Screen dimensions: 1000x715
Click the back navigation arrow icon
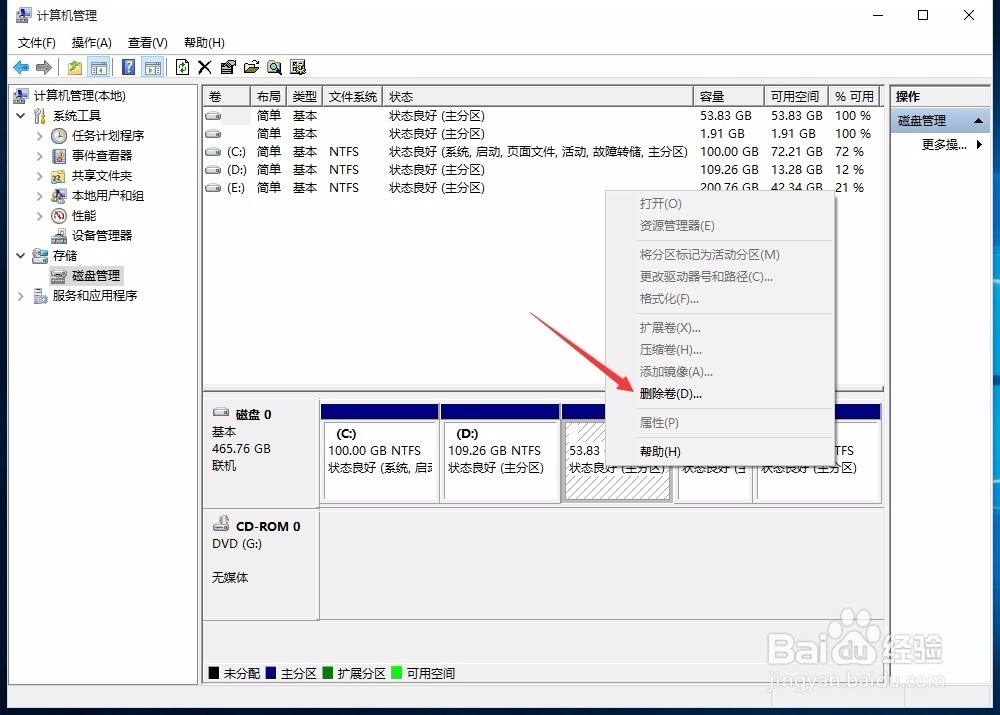[x=21, y=67]
